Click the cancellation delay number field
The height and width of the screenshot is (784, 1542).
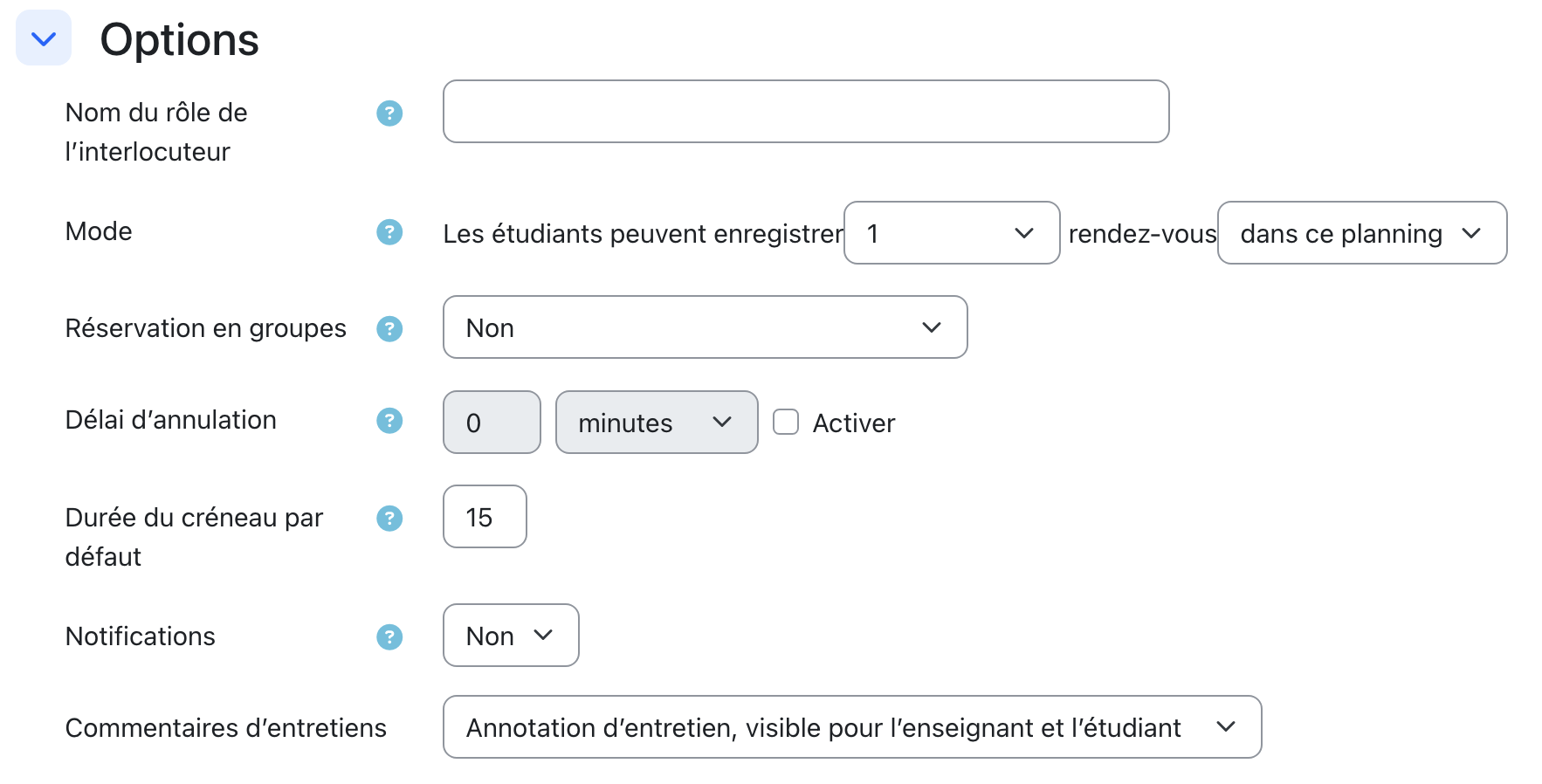pos(491,423)
